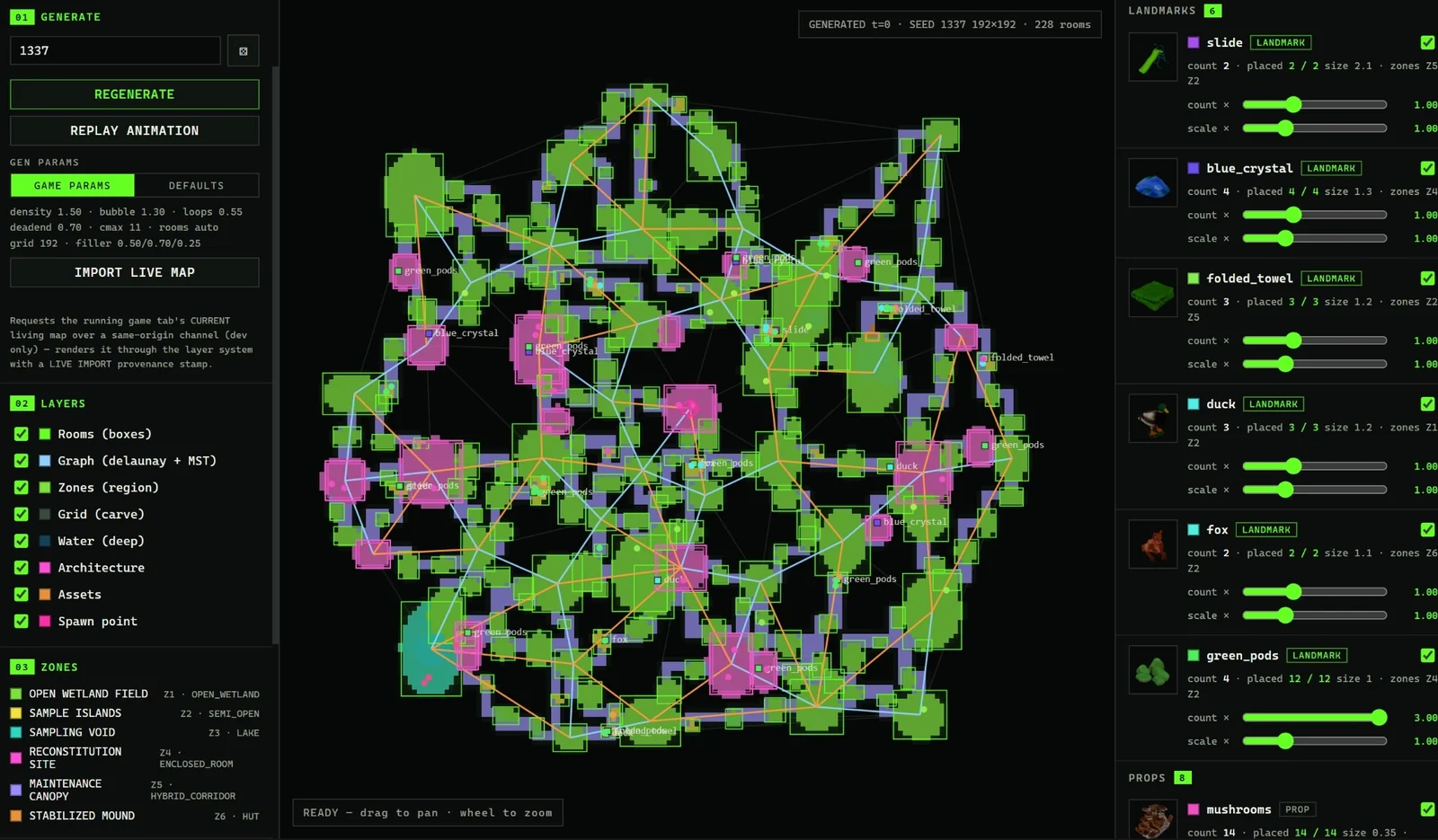Uncheck the fox landmark enable box
Image resolution: width=1438 pixels, height=840 pixels.
tap(1427, 530)
